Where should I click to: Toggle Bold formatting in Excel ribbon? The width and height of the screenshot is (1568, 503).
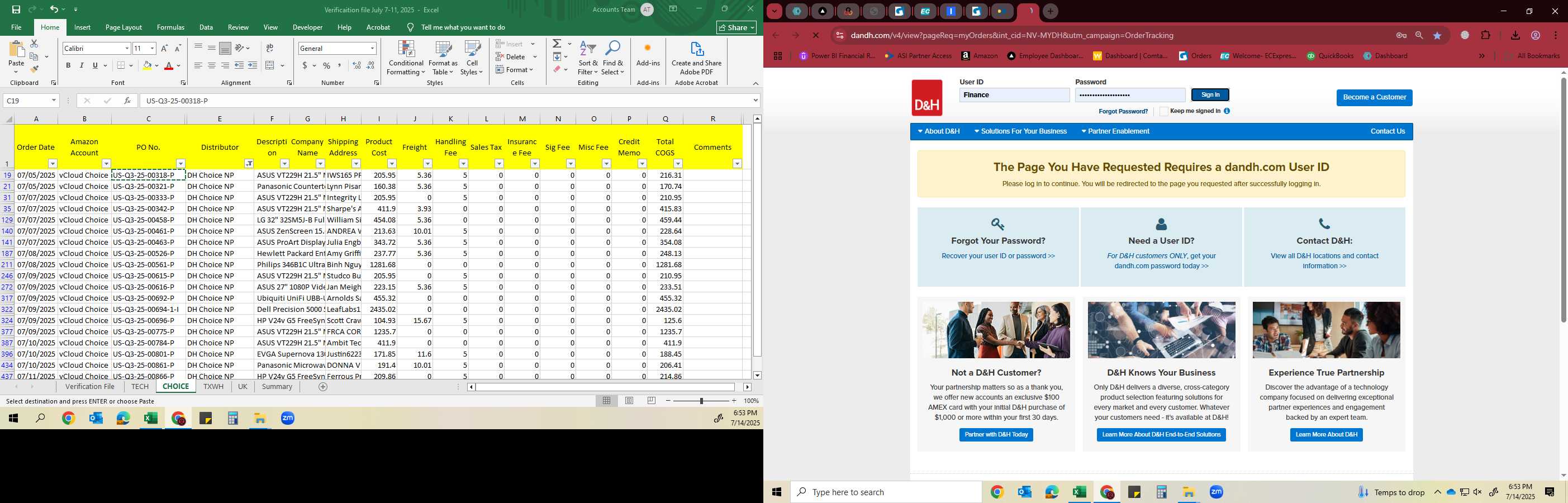point(68,65)
